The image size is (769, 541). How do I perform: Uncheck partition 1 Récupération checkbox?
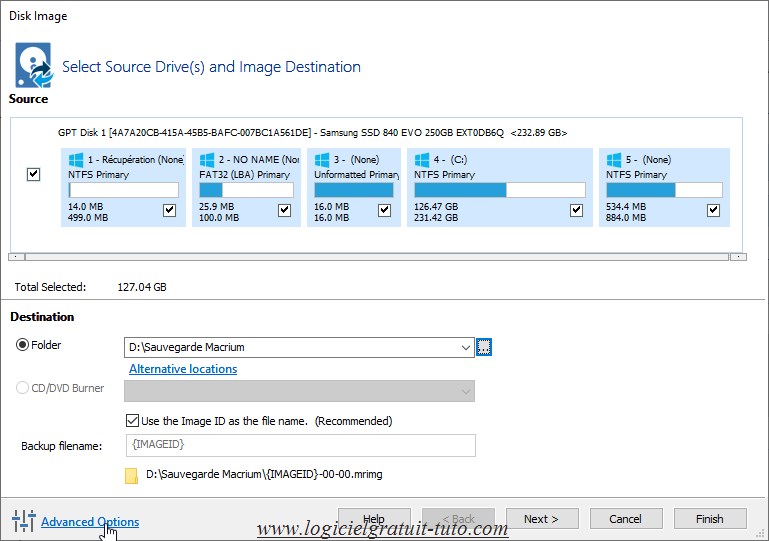[169, 210]
